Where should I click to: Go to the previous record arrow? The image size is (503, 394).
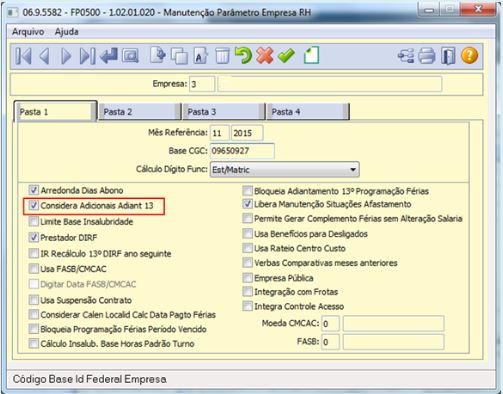click(45, 56)
